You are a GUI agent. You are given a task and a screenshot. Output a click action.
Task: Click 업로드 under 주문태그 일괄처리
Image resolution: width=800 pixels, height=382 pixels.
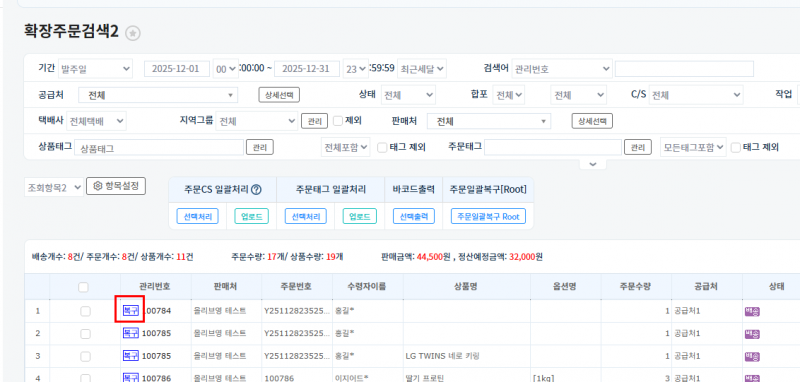(360, 216)
